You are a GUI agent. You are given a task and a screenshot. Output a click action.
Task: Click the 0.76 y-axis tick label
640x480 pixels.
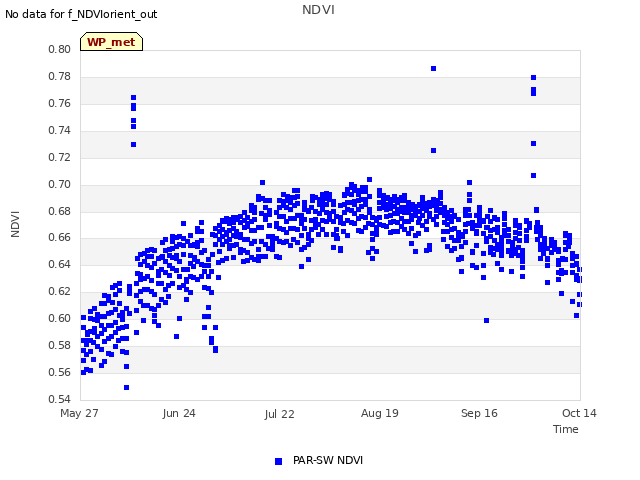coord(59,103)
